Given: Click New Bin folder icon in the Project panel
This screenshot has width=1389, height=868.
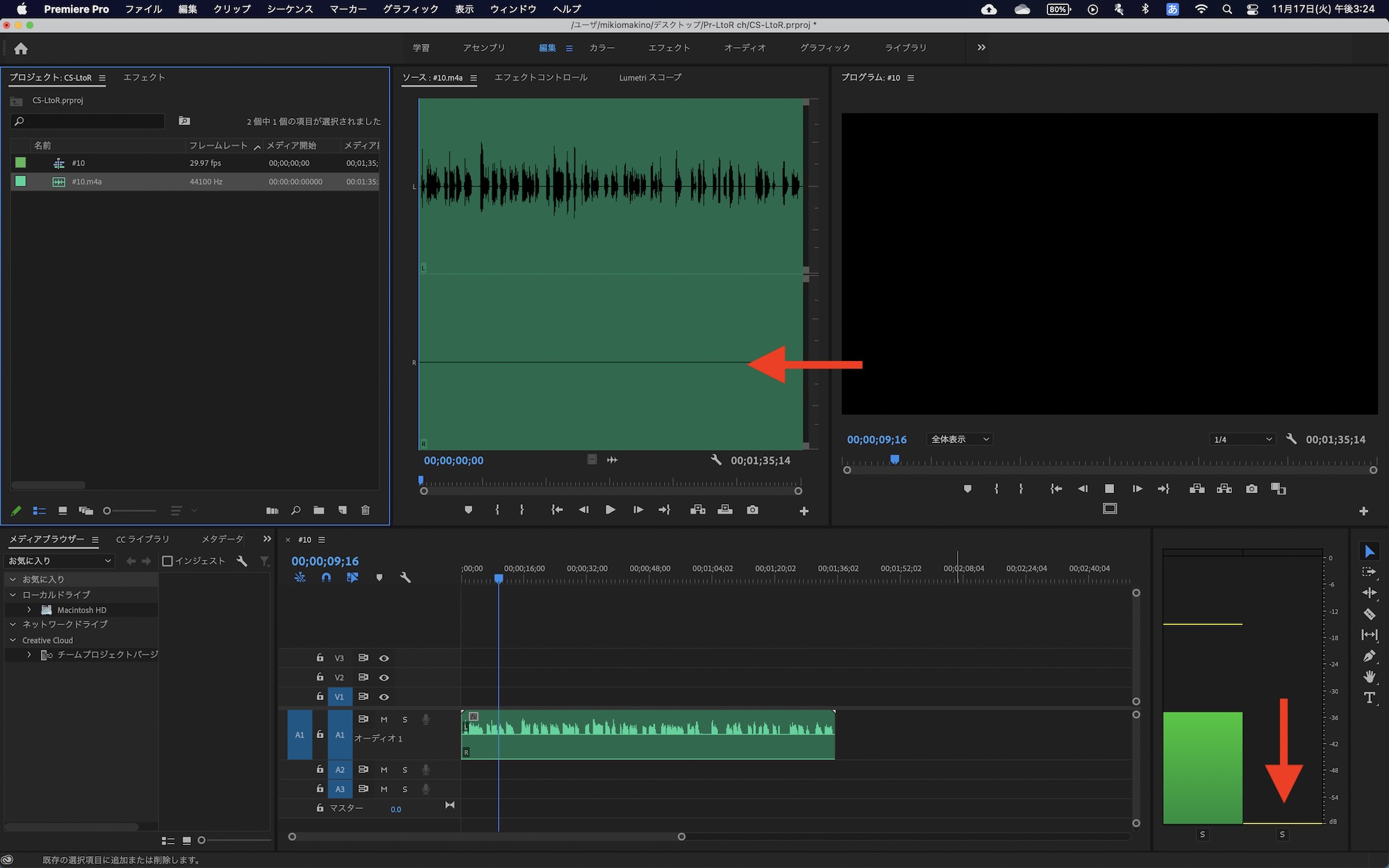Looking at the screenshot, I should click(319, 510).
